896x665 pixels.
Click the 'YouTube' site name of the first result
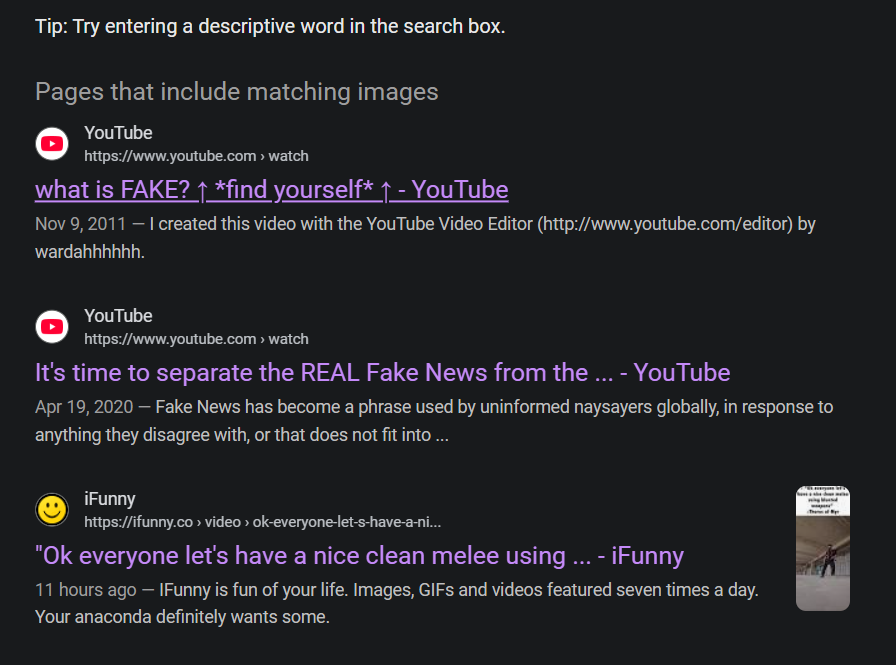(118, 133)
